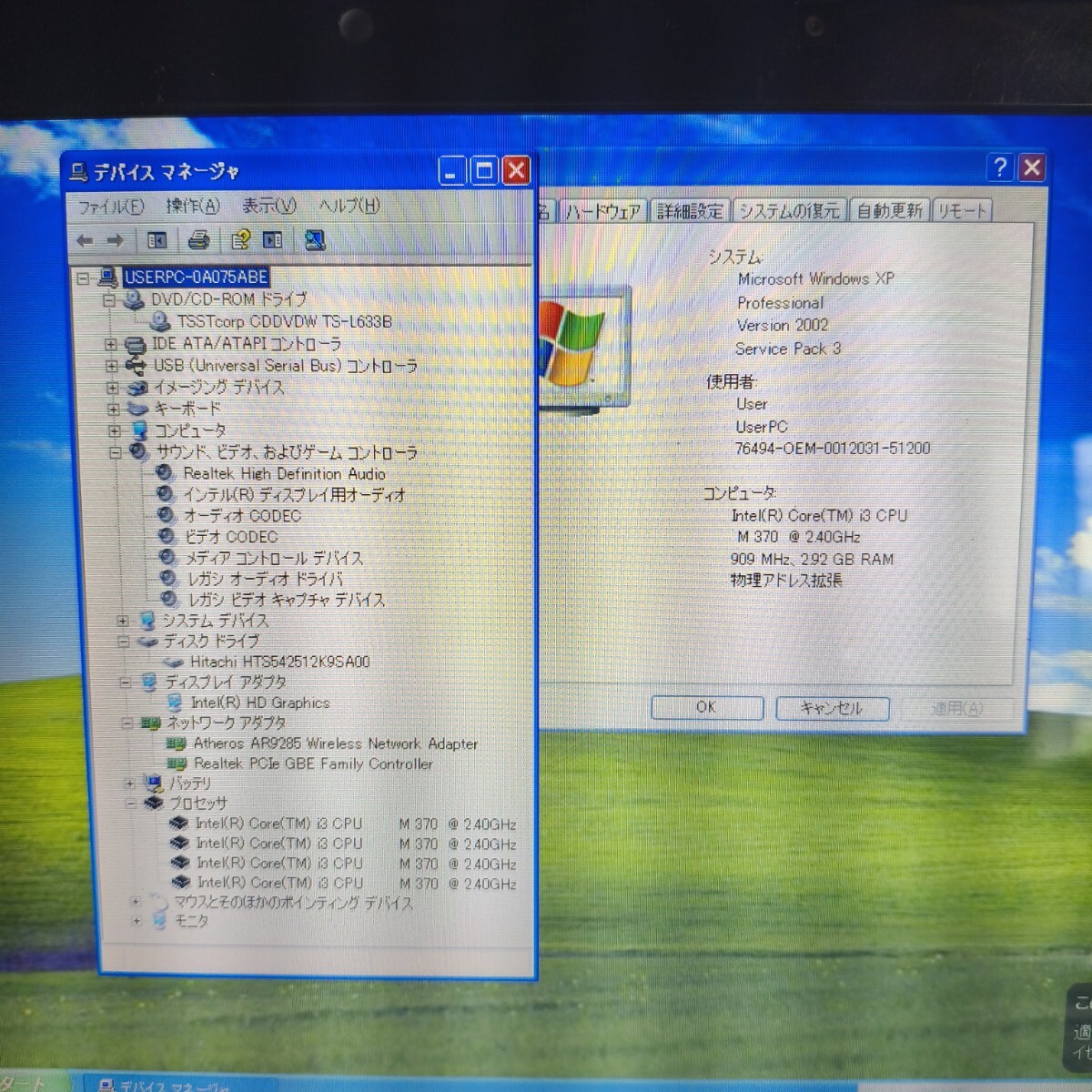Open the ヘルプ(H) menu
Screen dimensions: 1092x1092
click(349, 207)
